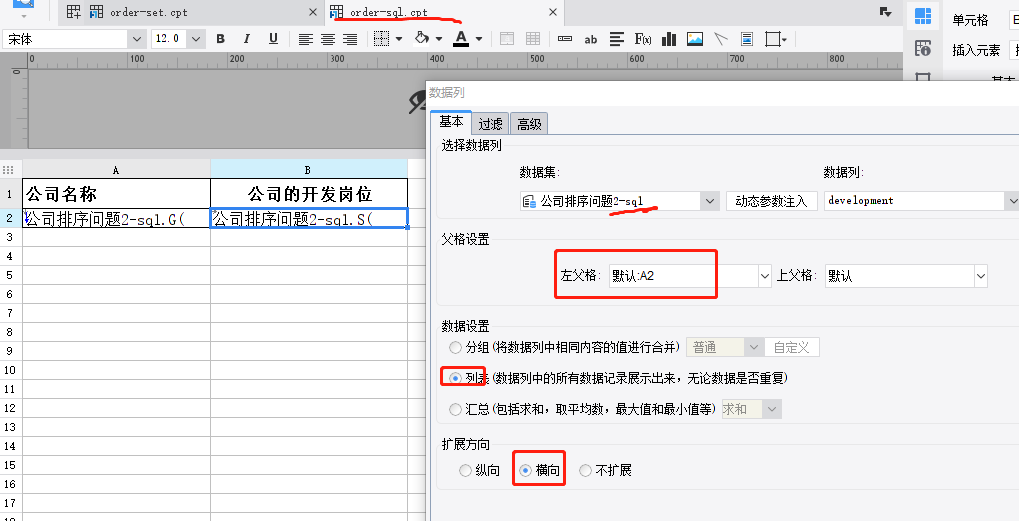
Task: Select cell B2 with 公司排序问题2-sql.S(
Action: tap(309, 218)
